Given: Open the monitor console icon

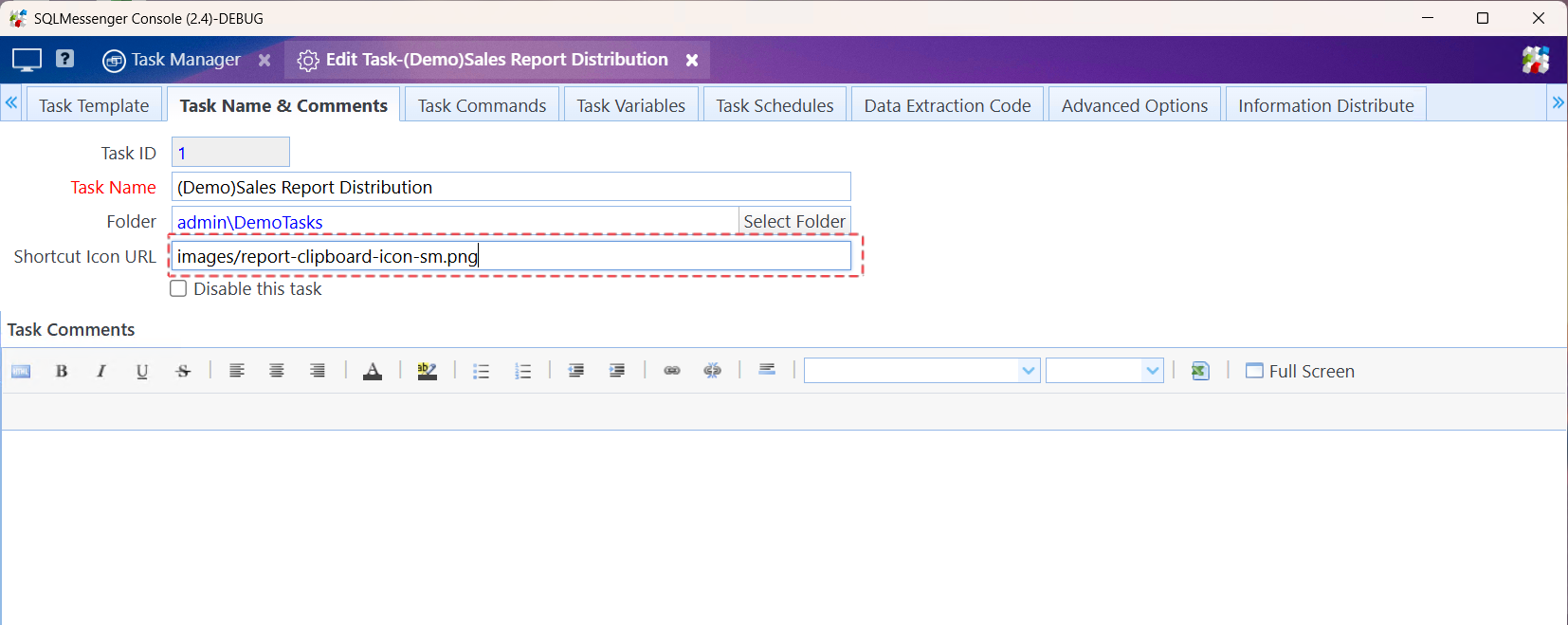Looking at the screenshot, I should (27, 60).
